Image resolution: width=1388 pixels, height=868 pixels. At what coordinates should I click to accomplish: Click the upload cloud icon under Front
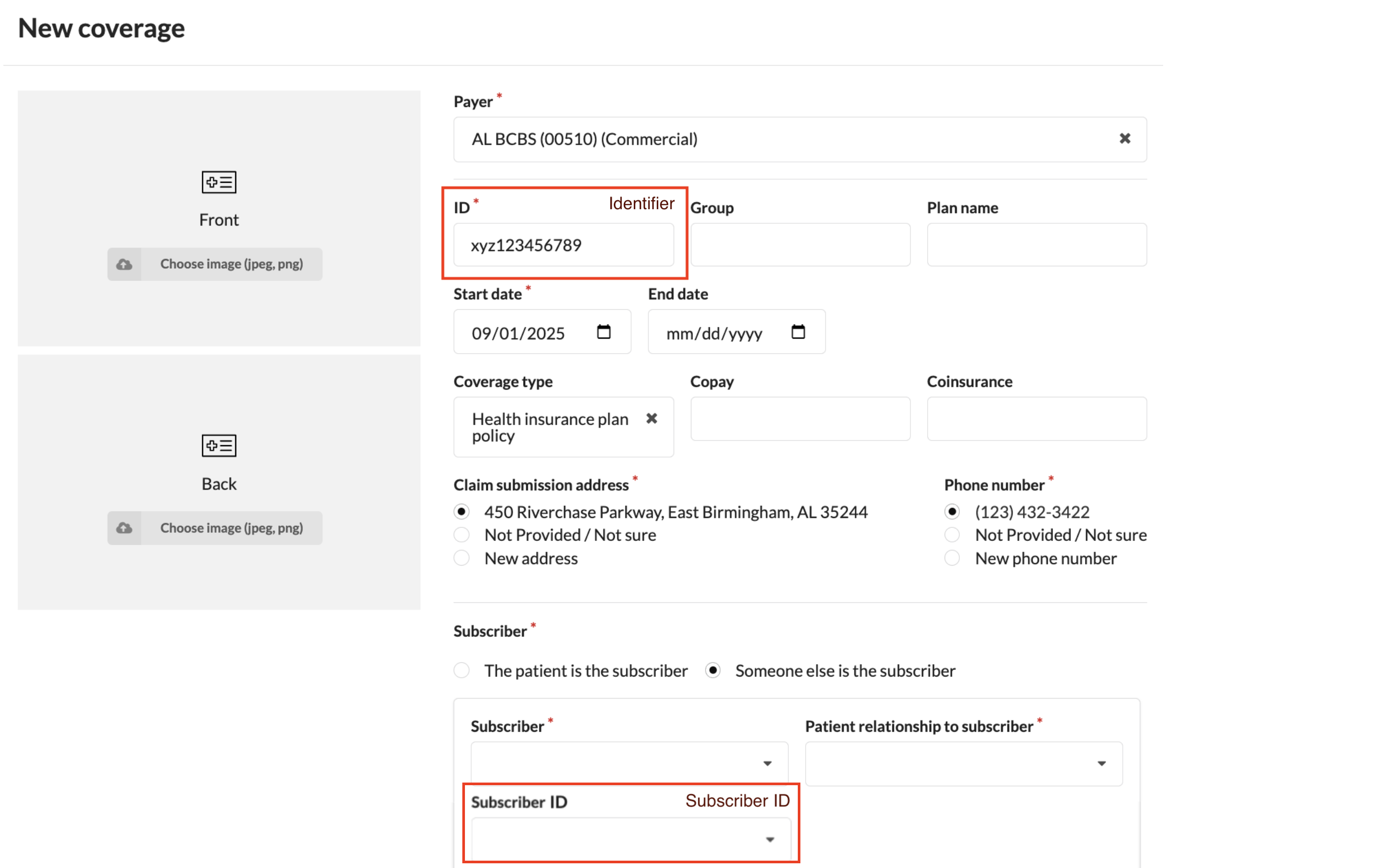(x=124, y=264)
